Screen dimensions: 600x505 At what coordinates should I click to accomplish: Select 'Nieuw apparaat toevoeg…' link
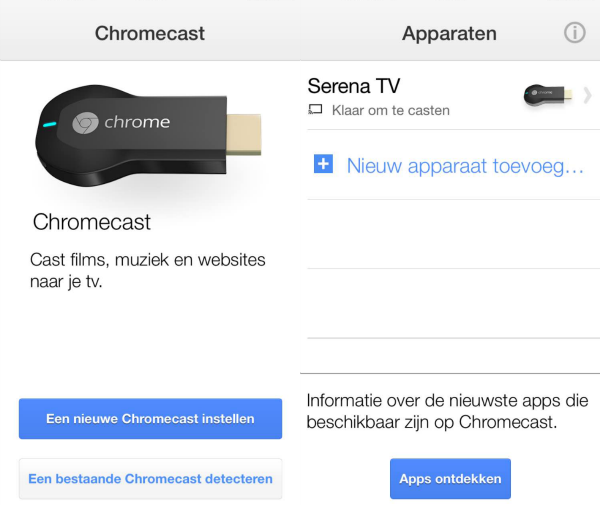tap(465, 166)
